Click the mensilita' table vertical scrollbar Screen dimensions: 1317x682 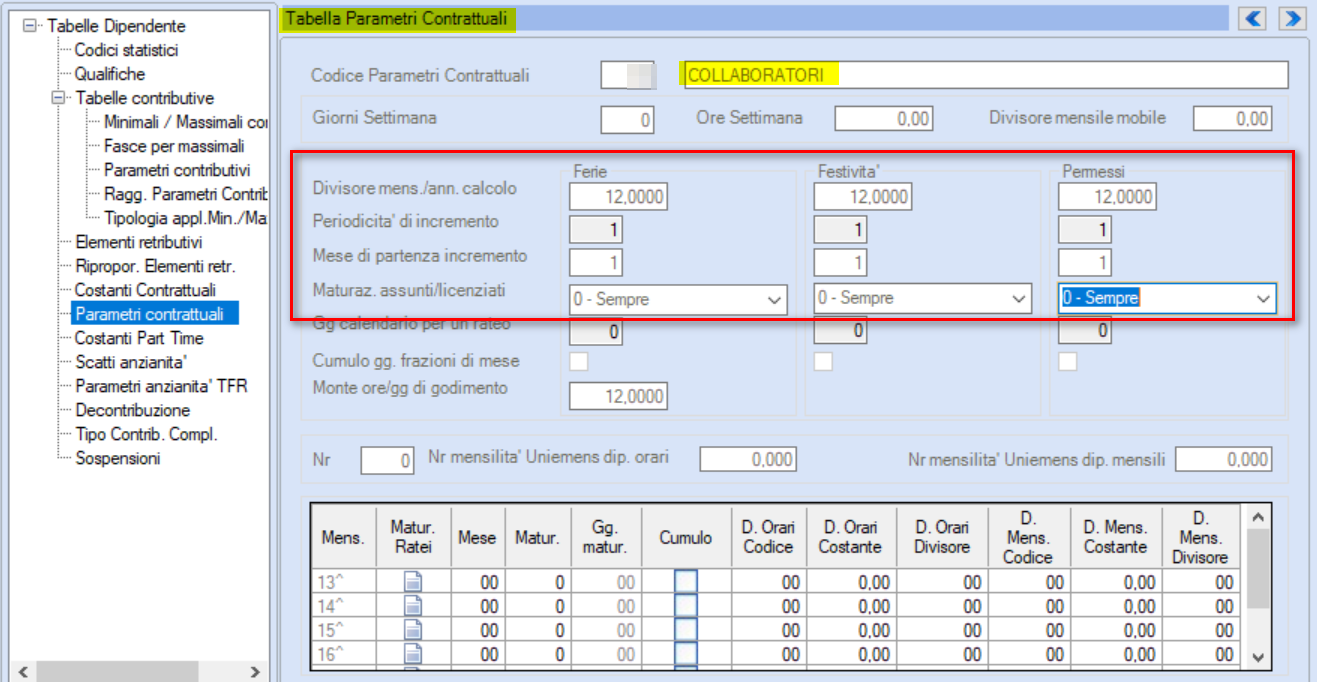(x=1258, y=586)
